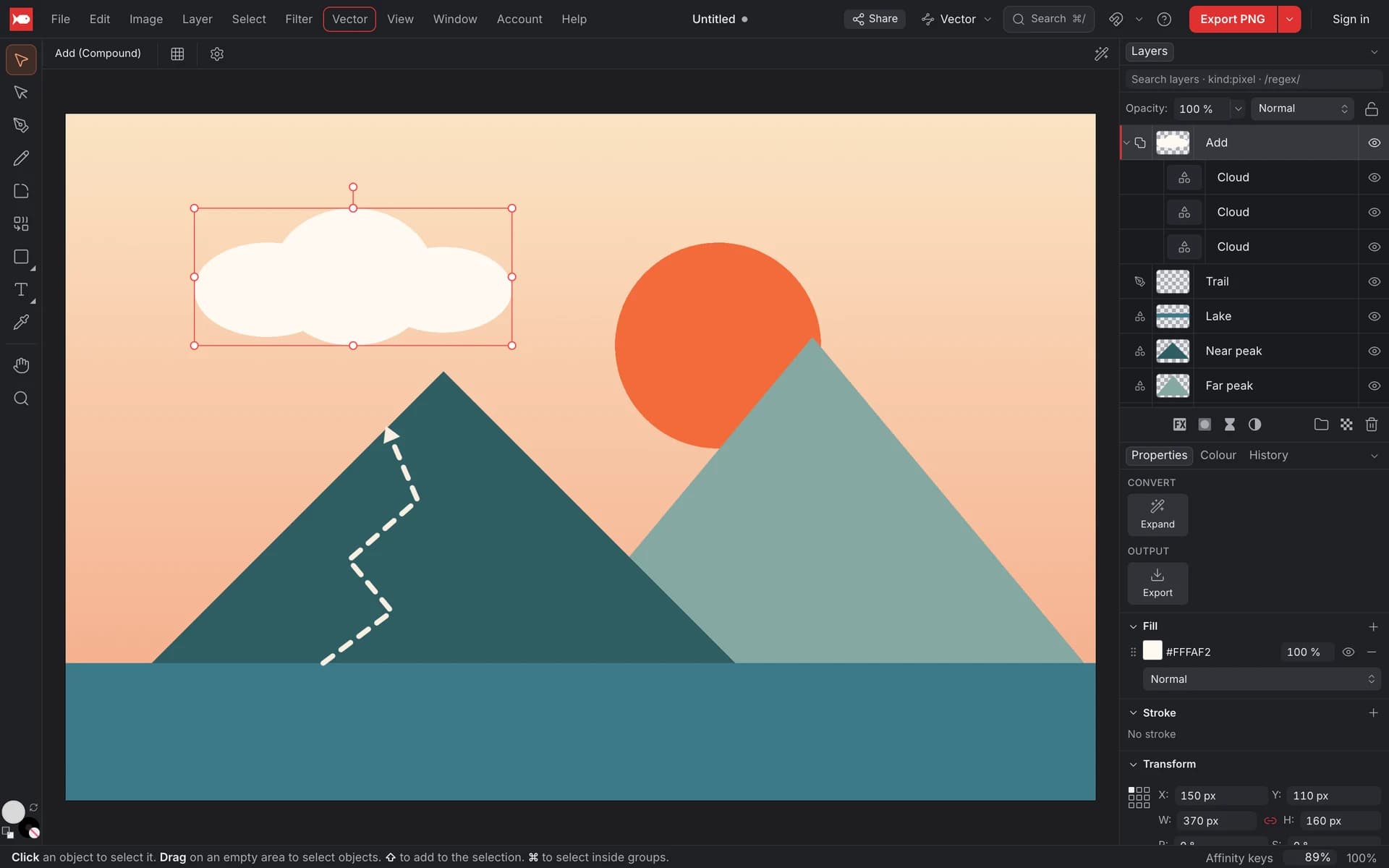The width and height of the screenshot is (1389, 868).
Task: Open the Filter menu
Action: tap(299, 19)
